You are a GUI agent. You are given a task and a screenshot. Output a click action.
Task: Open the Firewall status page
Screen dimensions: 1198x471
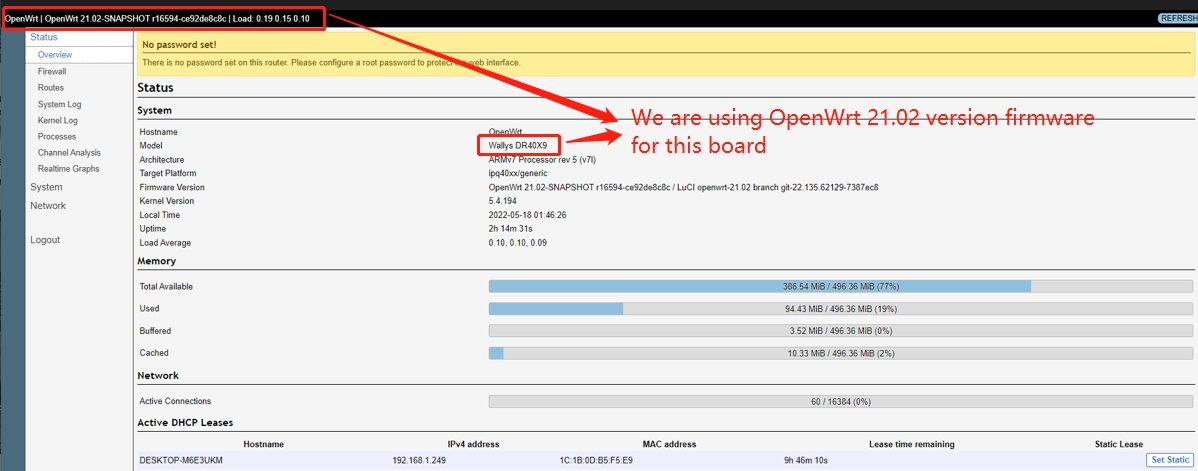52,71
